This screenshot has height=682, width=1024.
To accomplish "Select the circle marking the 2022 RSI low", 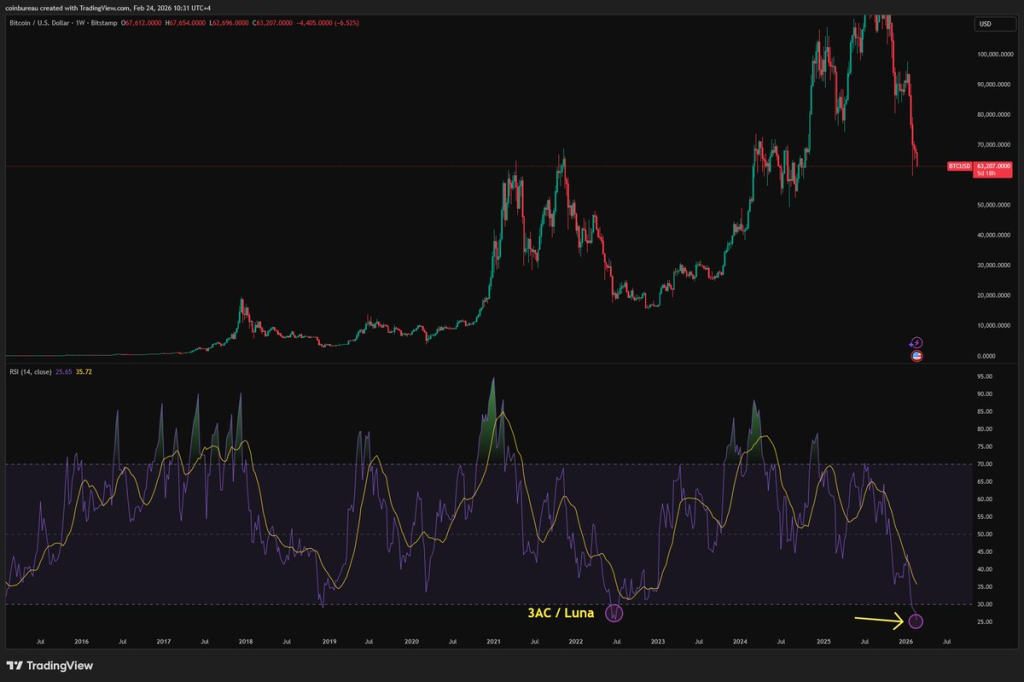I will click(x=614, y=613).
